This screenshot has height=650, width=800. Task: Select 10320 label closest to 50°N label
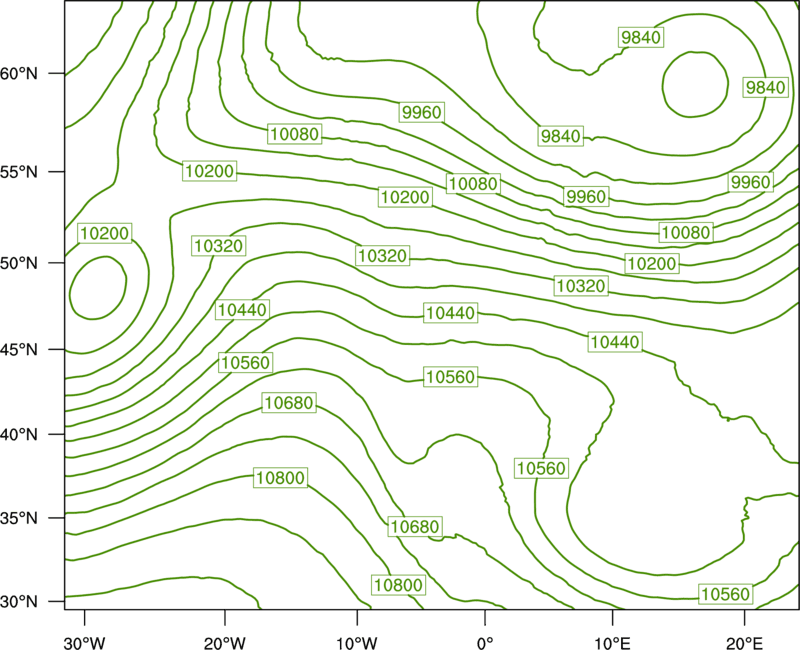coord(219,246)
